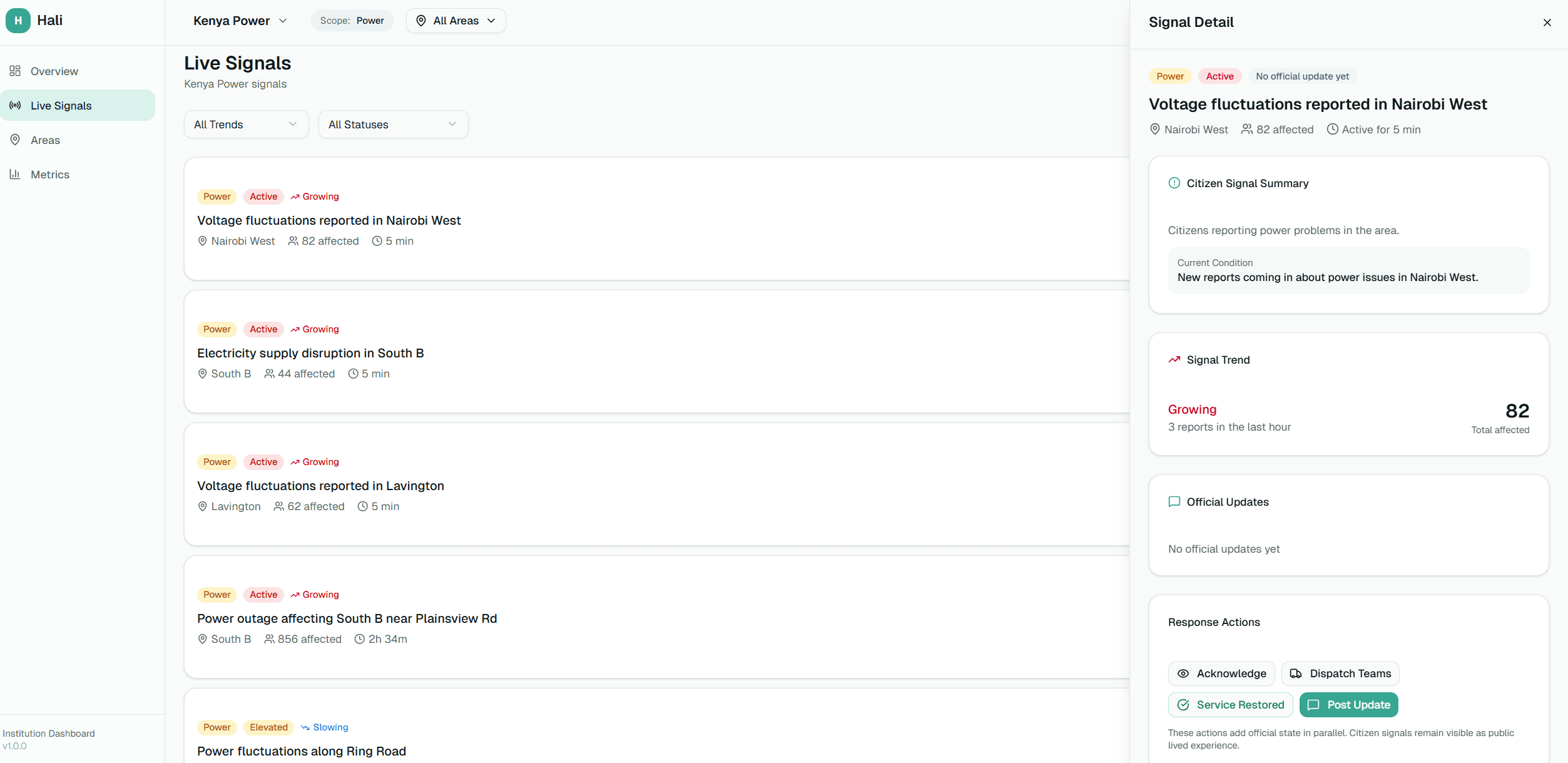The image size is (1568, 763).
Task: Close the Signal Detail panel
Action: click(x=1547, y=23)
